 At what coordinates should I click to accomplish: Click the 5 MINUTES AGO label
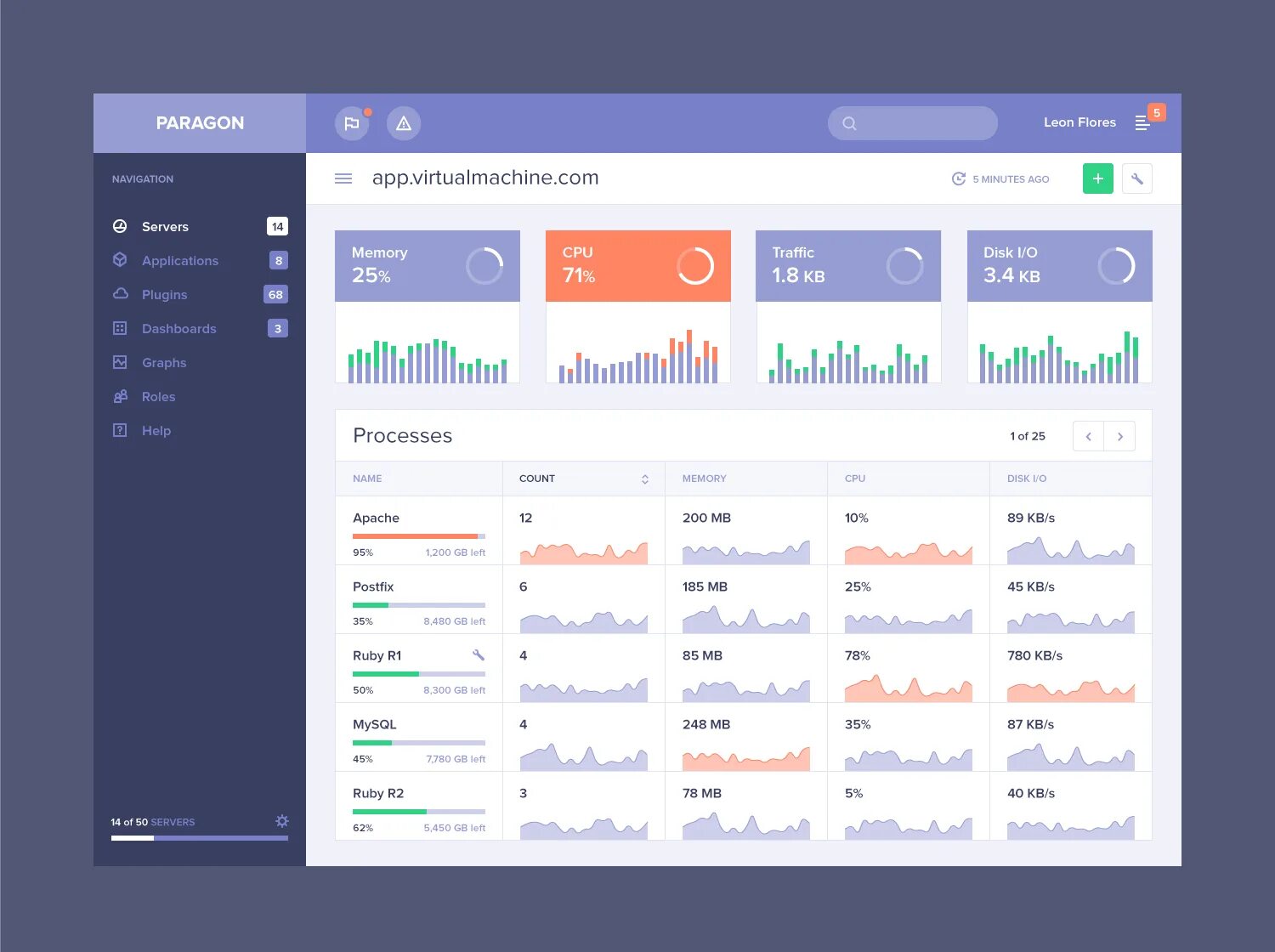coord(1011,179)
